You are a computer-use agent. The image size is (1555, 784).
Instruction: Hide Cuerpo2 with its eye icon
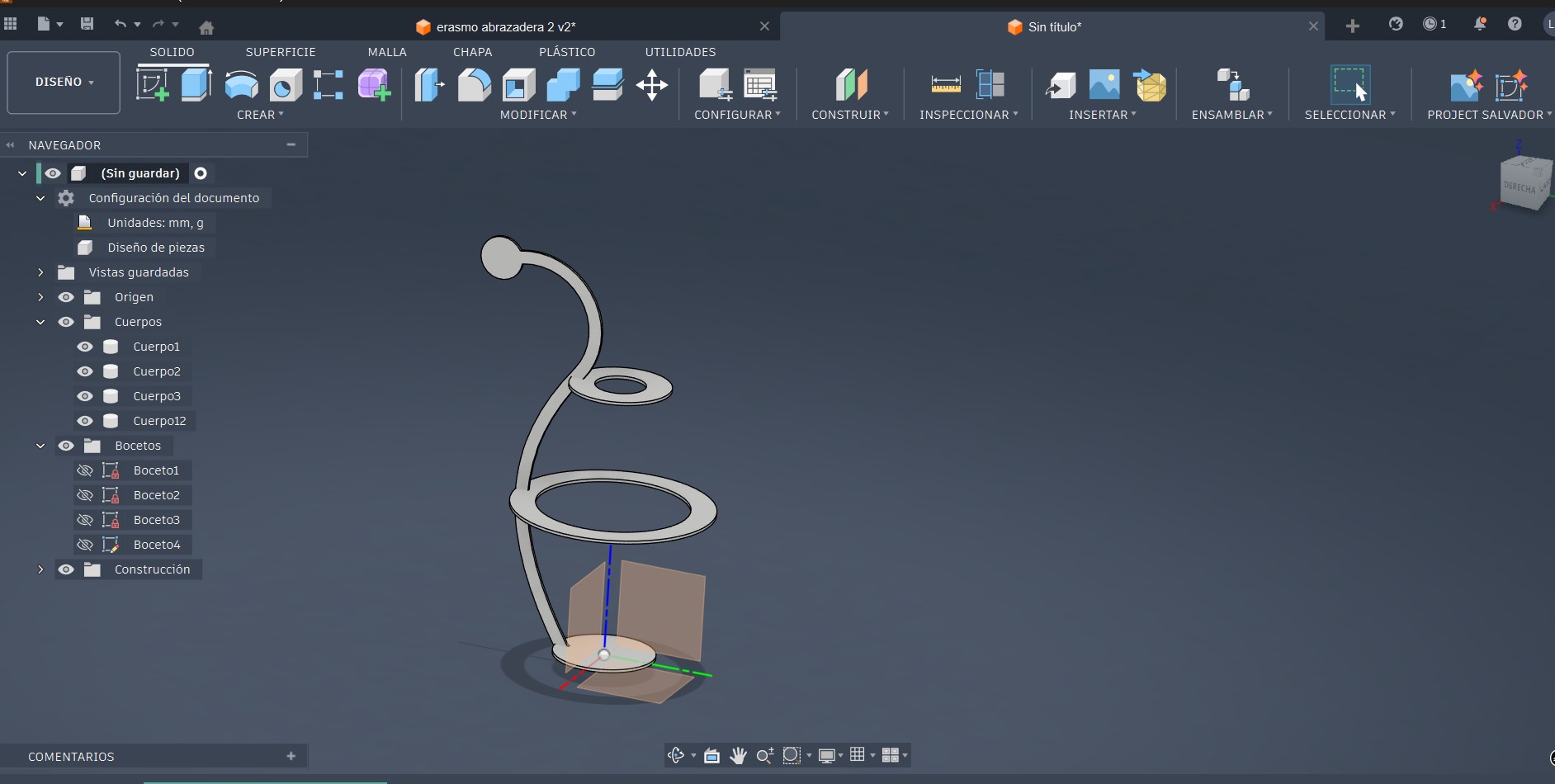[x=85, y=371]
